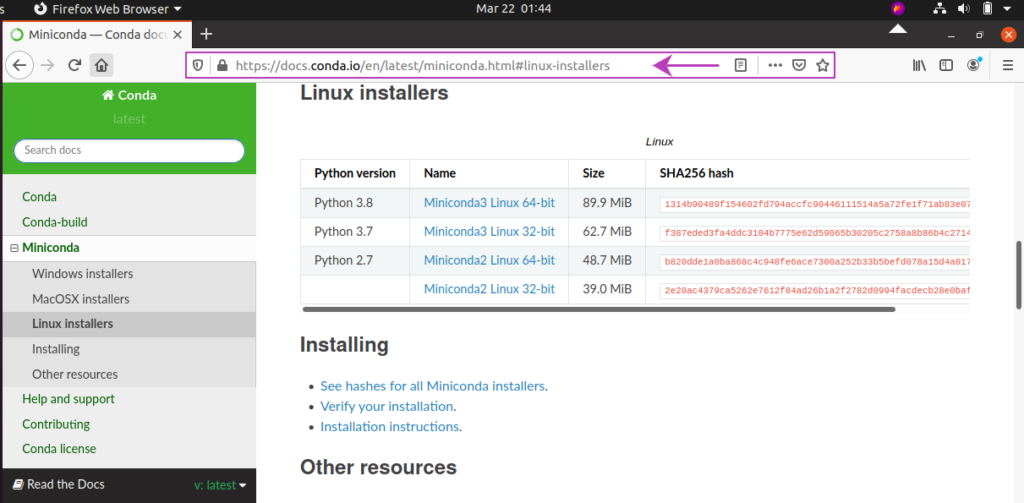Screen dimensions: 1024x503
Task: Toggle the sidebar view
Action: click(x=946, y=65)
